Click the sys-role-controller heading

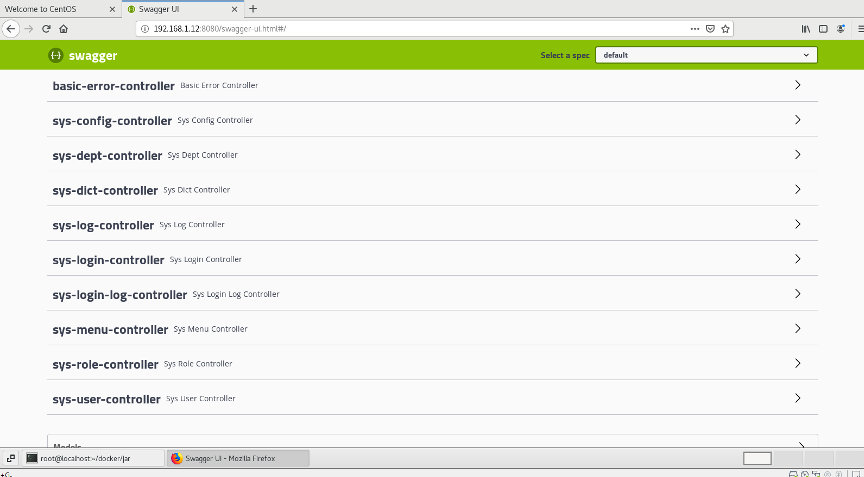(x=105, y=364)
